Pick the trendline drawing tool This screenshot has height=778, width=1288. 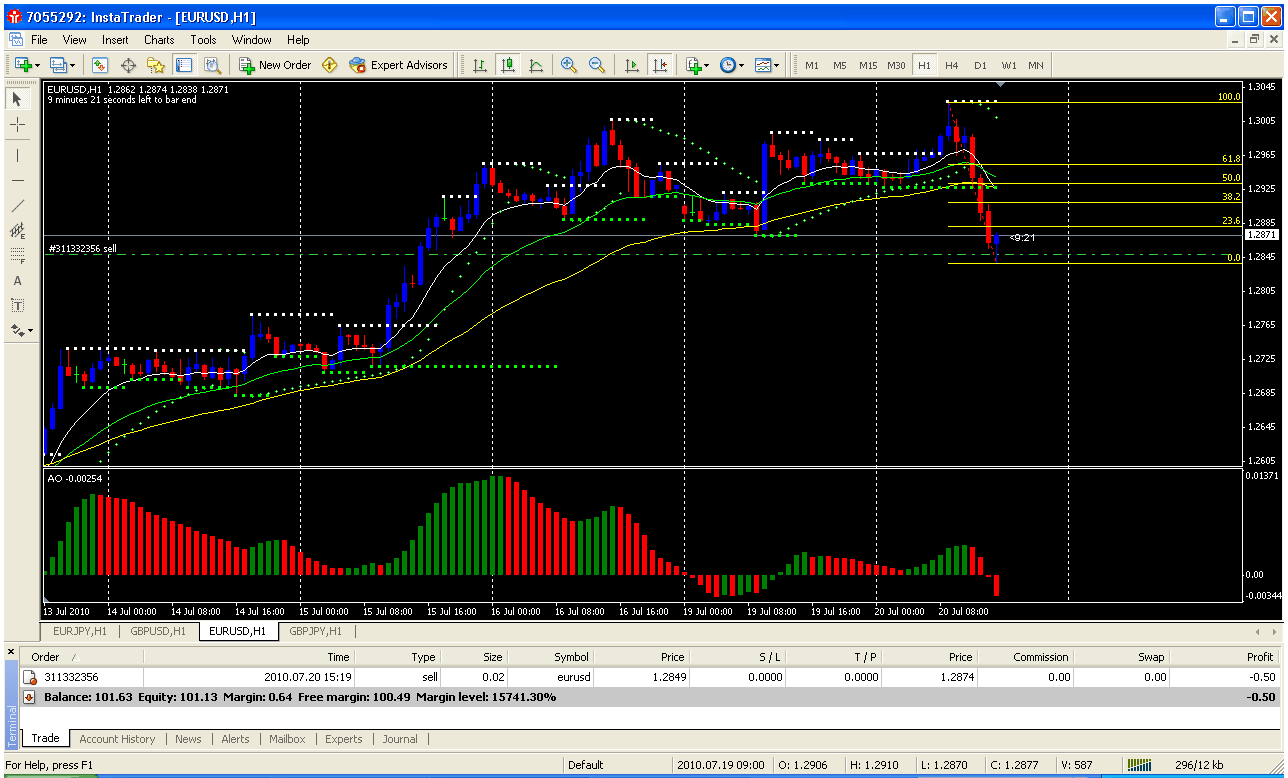pos(17,205)
